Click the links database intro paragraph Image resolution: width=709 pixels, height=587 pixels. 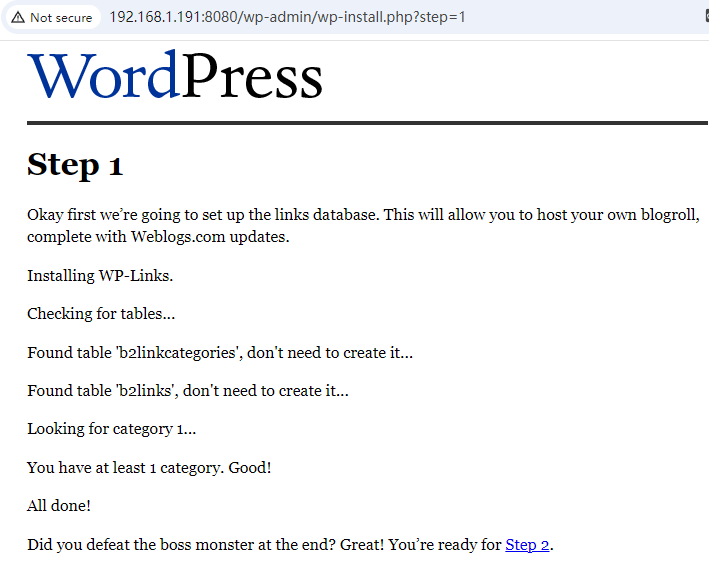[x=362, y=216]
